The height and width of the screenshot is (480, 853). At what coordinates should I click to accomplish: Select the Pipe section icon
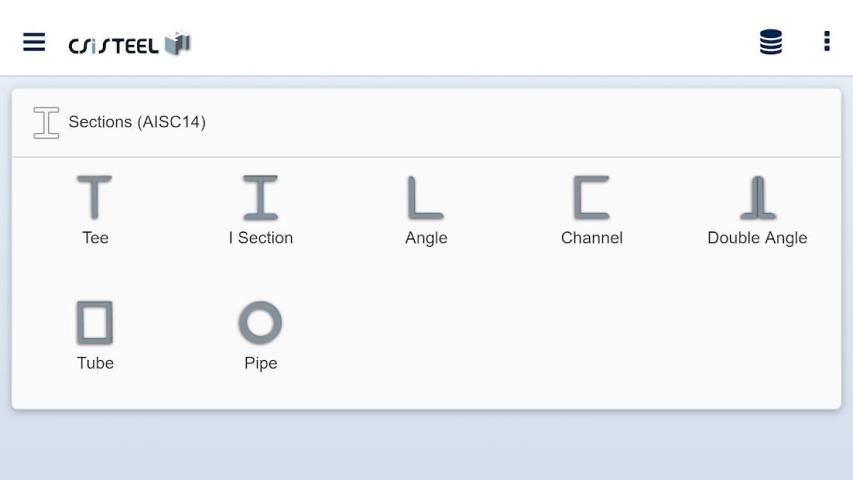point(260,322)
